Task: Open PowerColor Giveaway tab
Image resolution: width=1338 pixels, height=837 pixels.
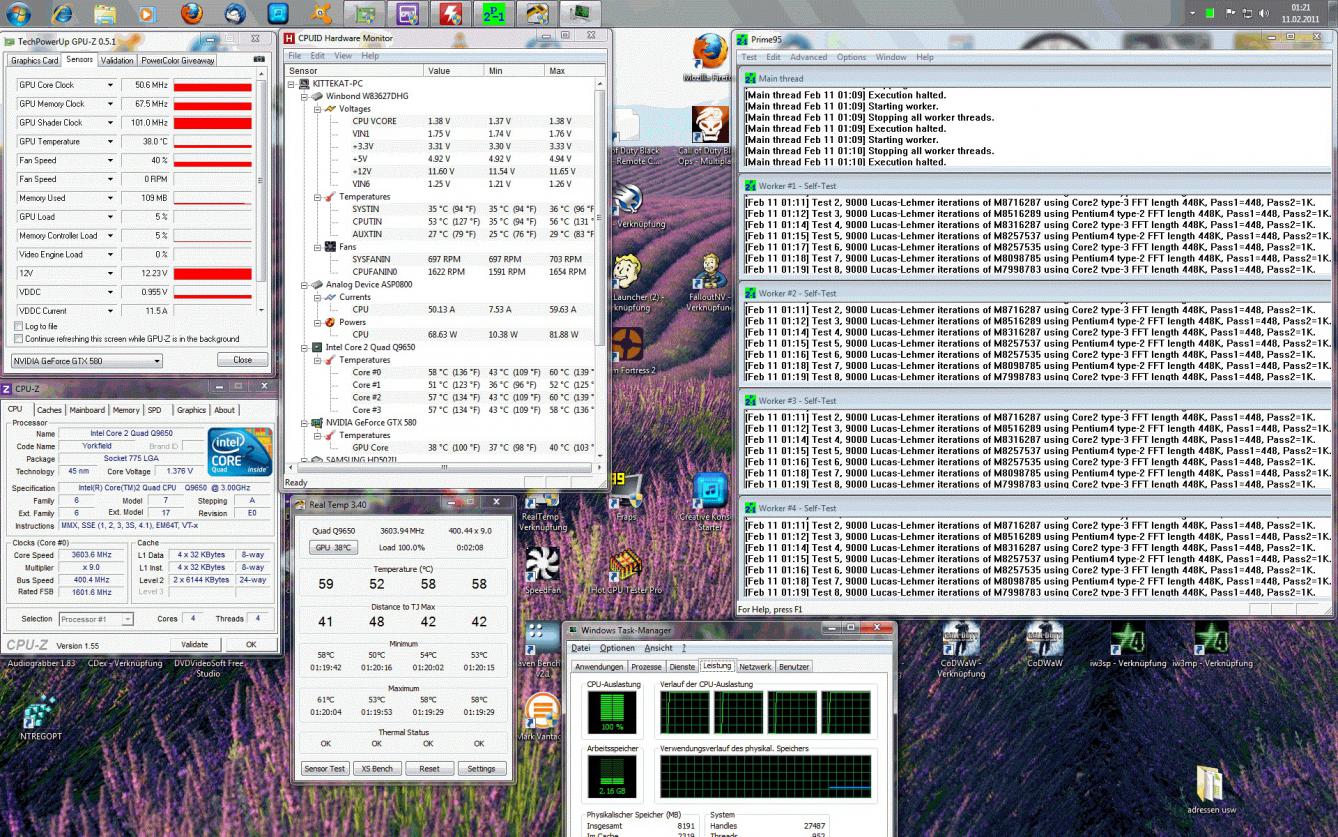Action: coord(177,61)
